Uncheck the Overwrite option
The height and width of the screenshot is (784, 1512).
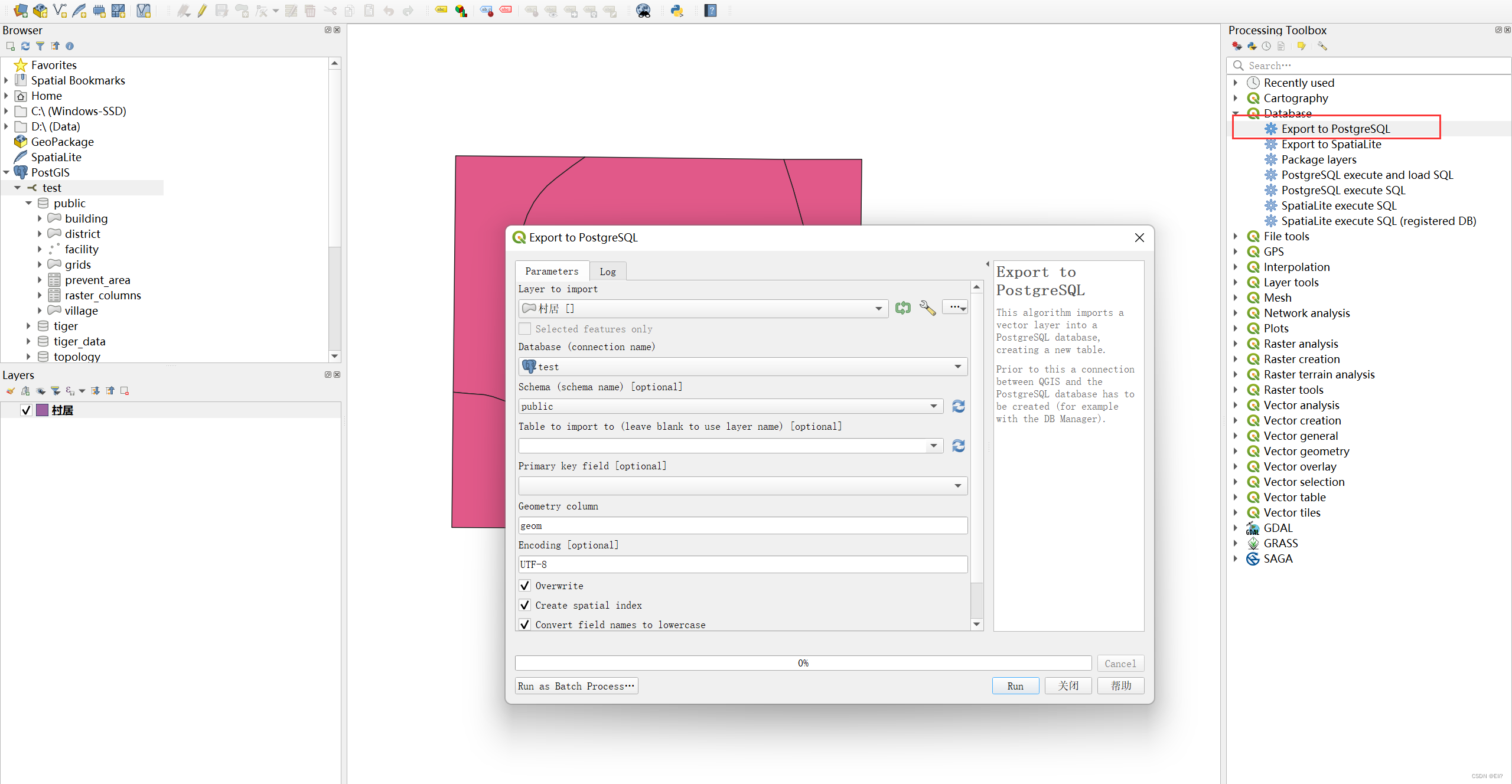click(524, 586)
